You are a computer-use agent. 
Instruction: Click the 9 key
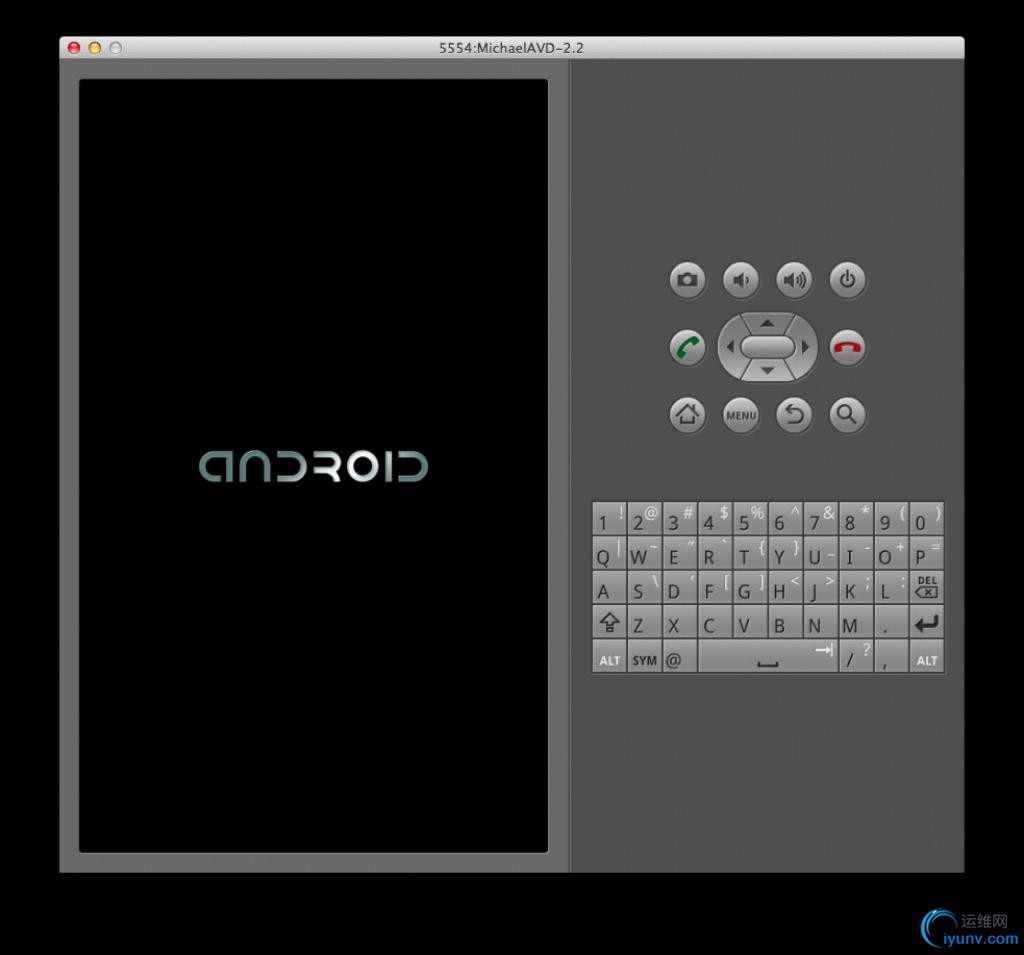point(891,519)
